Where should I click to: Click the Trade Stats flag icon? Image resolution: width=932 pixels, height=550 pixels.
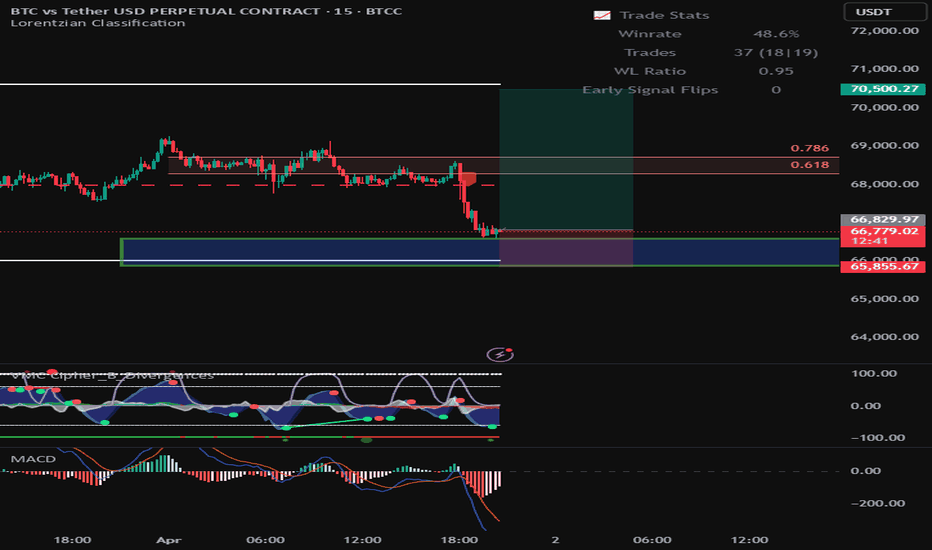coord(601,16)
